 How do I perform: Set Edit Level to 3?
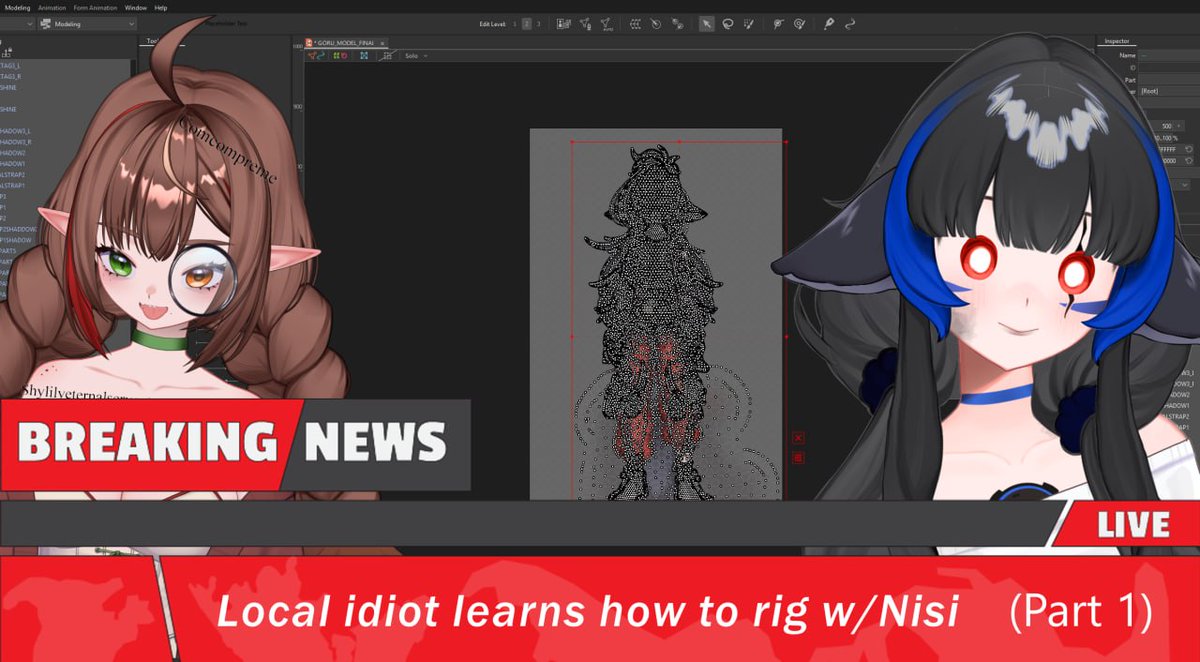click(x=539, y=24)
